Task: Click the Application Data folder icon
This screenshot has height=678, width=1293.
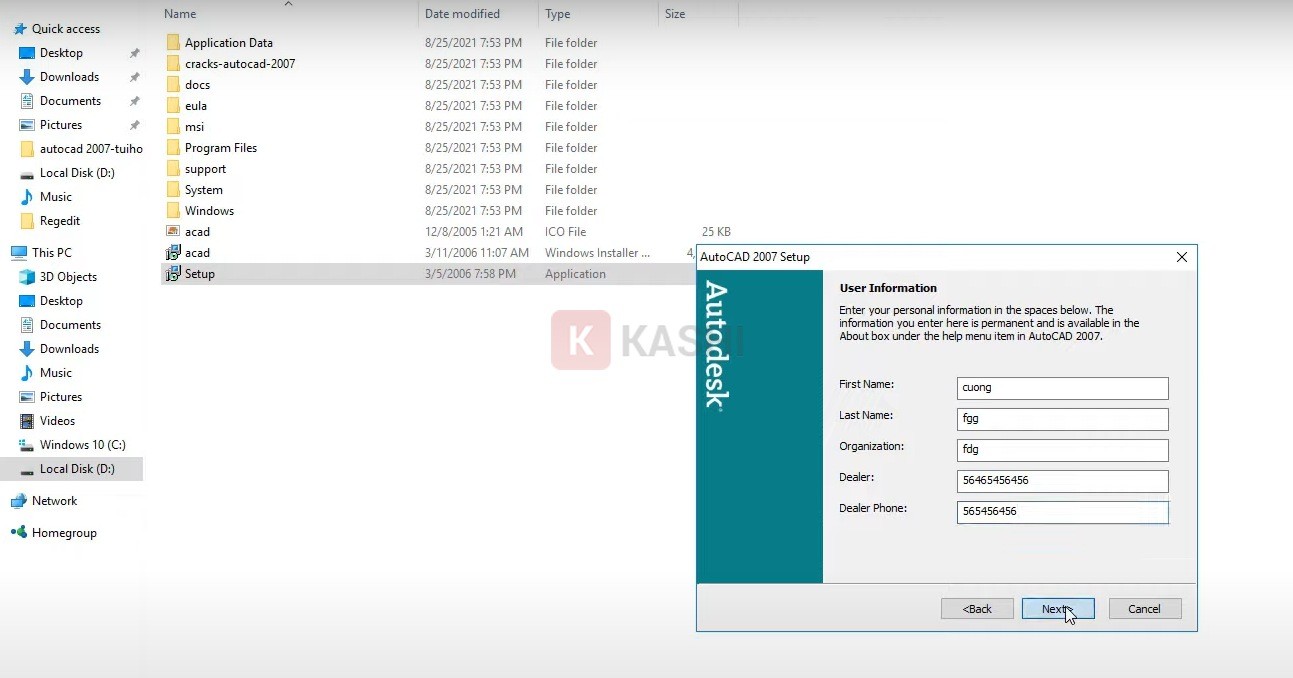Action: 173,43
